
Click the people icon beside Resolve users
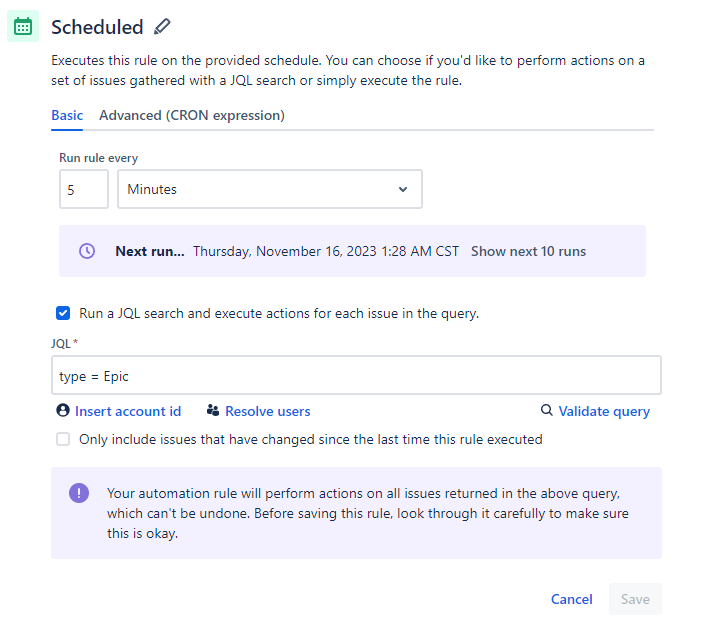point(213,410)
